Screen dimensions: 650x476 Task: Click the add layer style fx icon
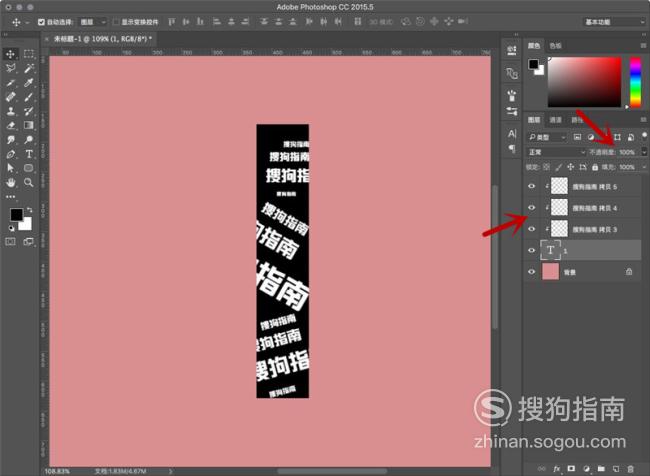tap(557, 469)
